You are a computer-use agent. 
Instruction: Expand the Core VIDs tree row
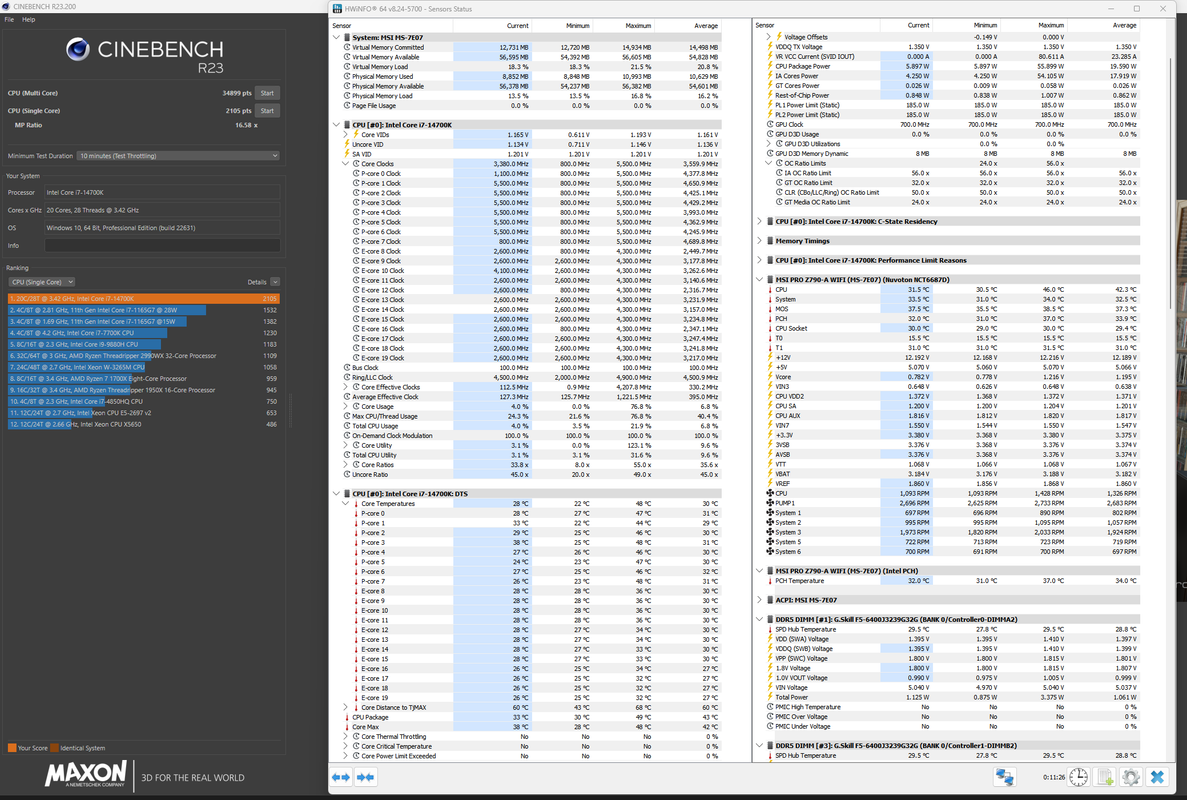point(346,135)
